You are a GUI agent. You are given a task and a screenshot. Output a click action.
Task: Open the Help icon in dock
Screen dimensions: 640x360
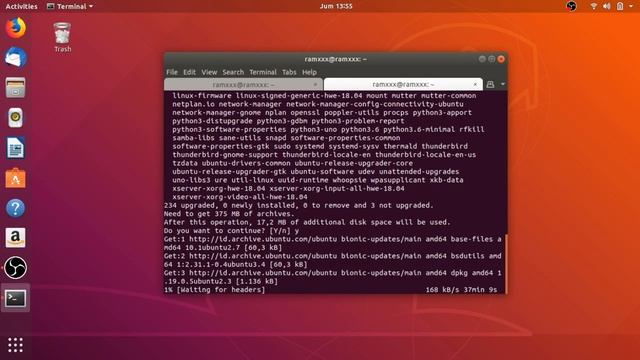pyautogui.click(x=16, y=208)
